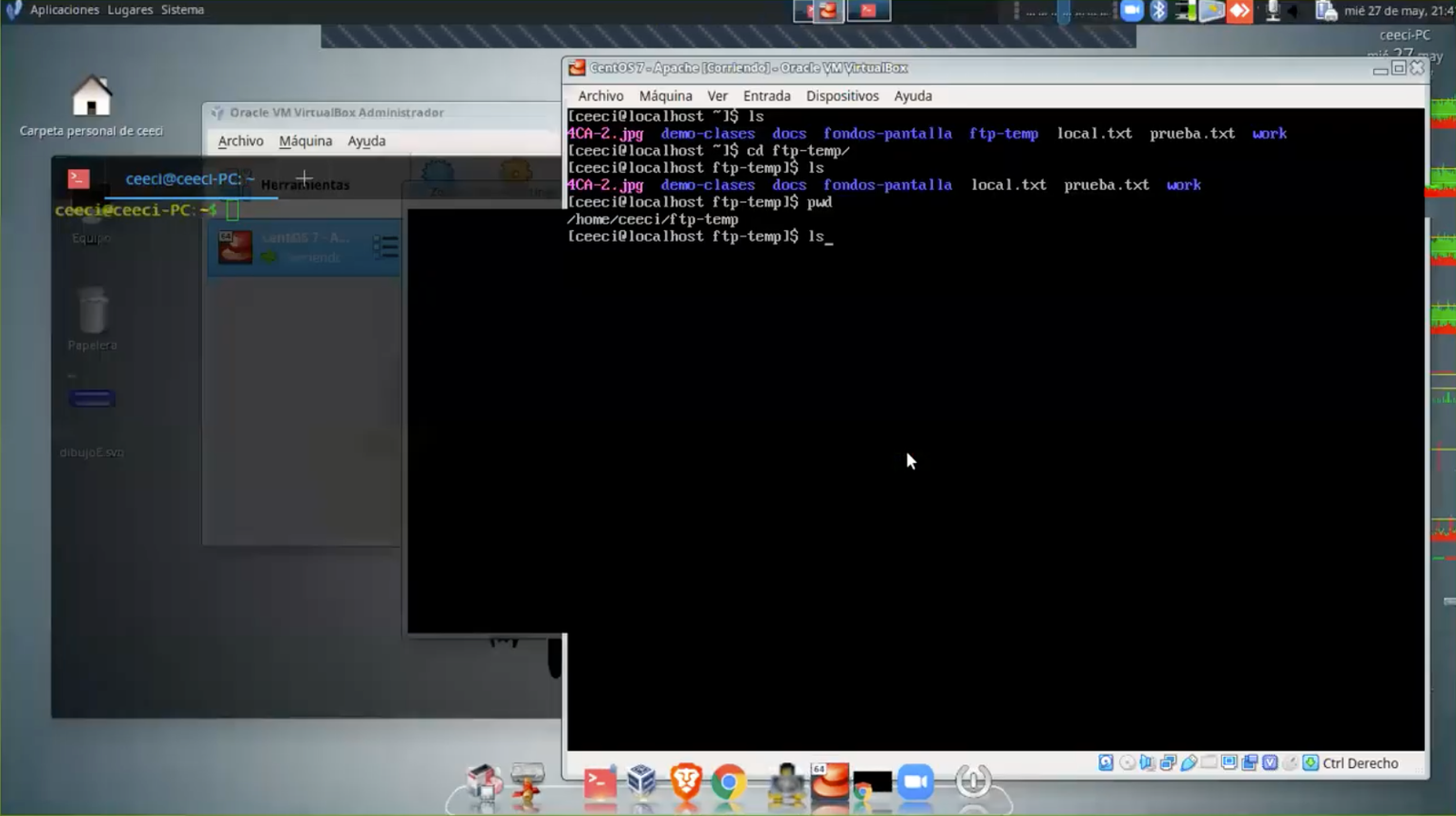Launch Brave browser from the dock

[686, 782]
